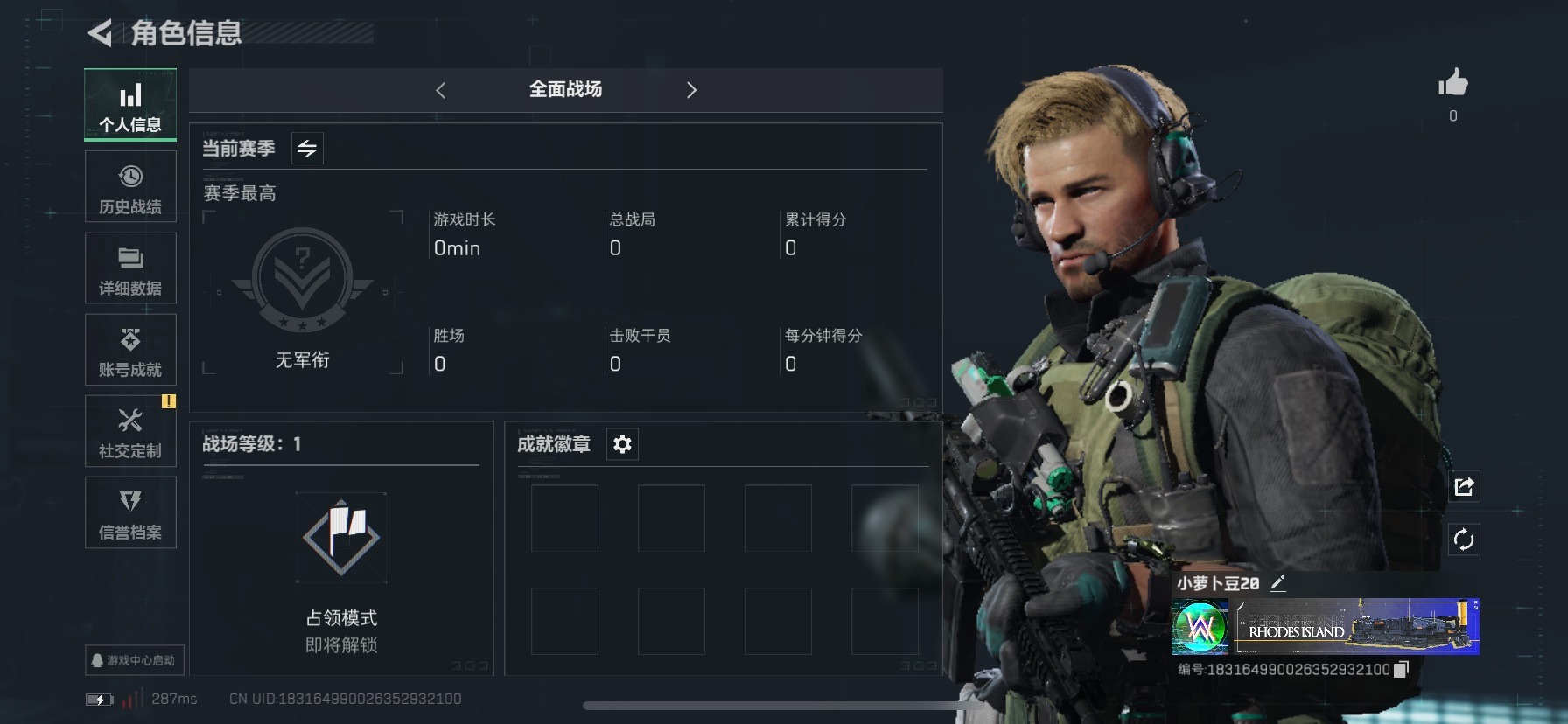This screenshot has width=1568, height=724.
Task: Toggle the 当前赛季 season switch icon
Action: (x=307, y=149)
